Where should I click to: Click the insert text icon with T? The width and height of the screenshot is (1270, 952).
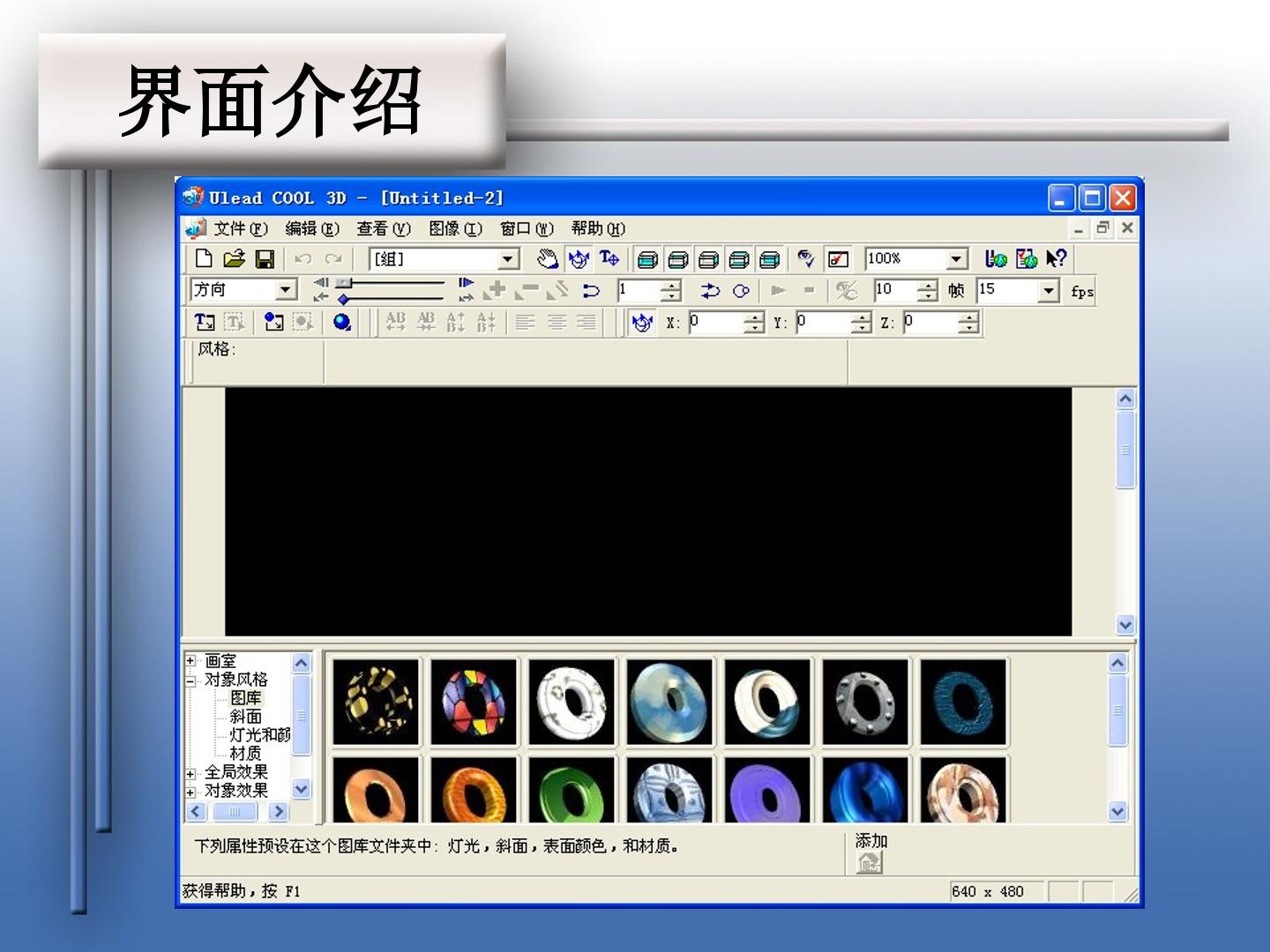pyautogui.click(x=205, y=322)
